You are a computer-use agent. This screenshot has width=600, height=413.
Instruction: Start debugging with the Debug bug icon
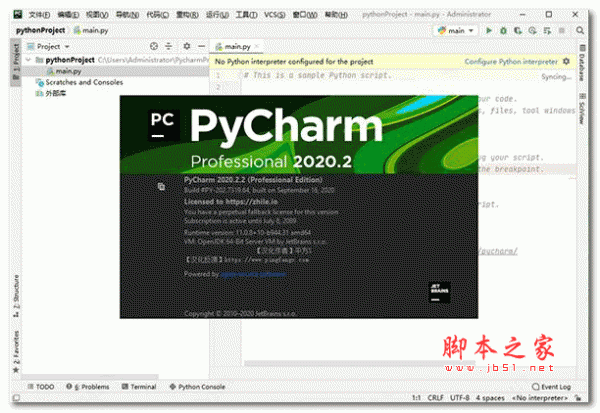pyautogui.click(x=503, y=30)
